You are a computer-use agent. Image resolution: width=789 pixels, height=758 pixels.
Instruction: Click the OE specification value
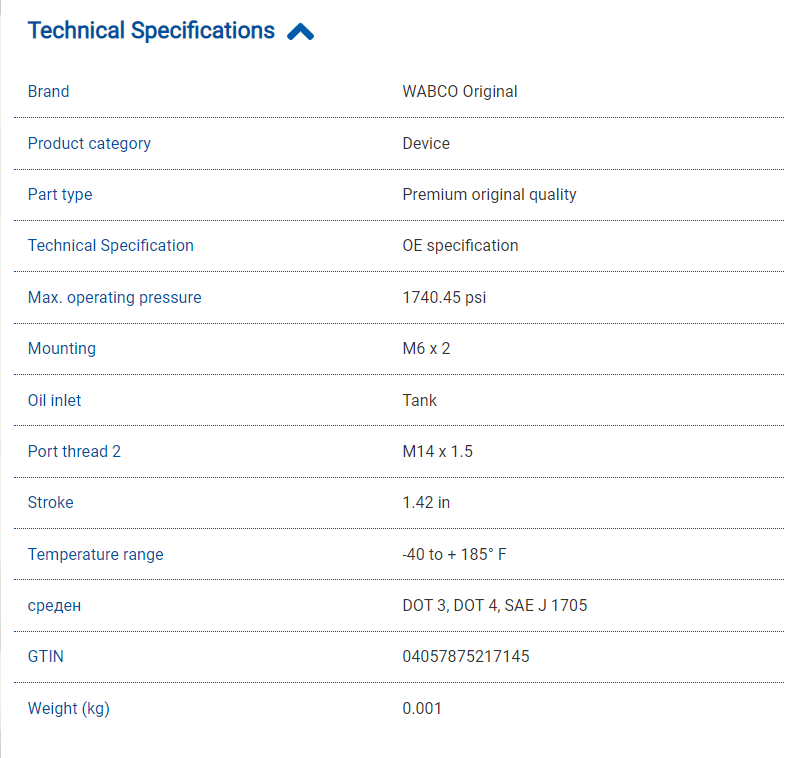tap(460, 246)
